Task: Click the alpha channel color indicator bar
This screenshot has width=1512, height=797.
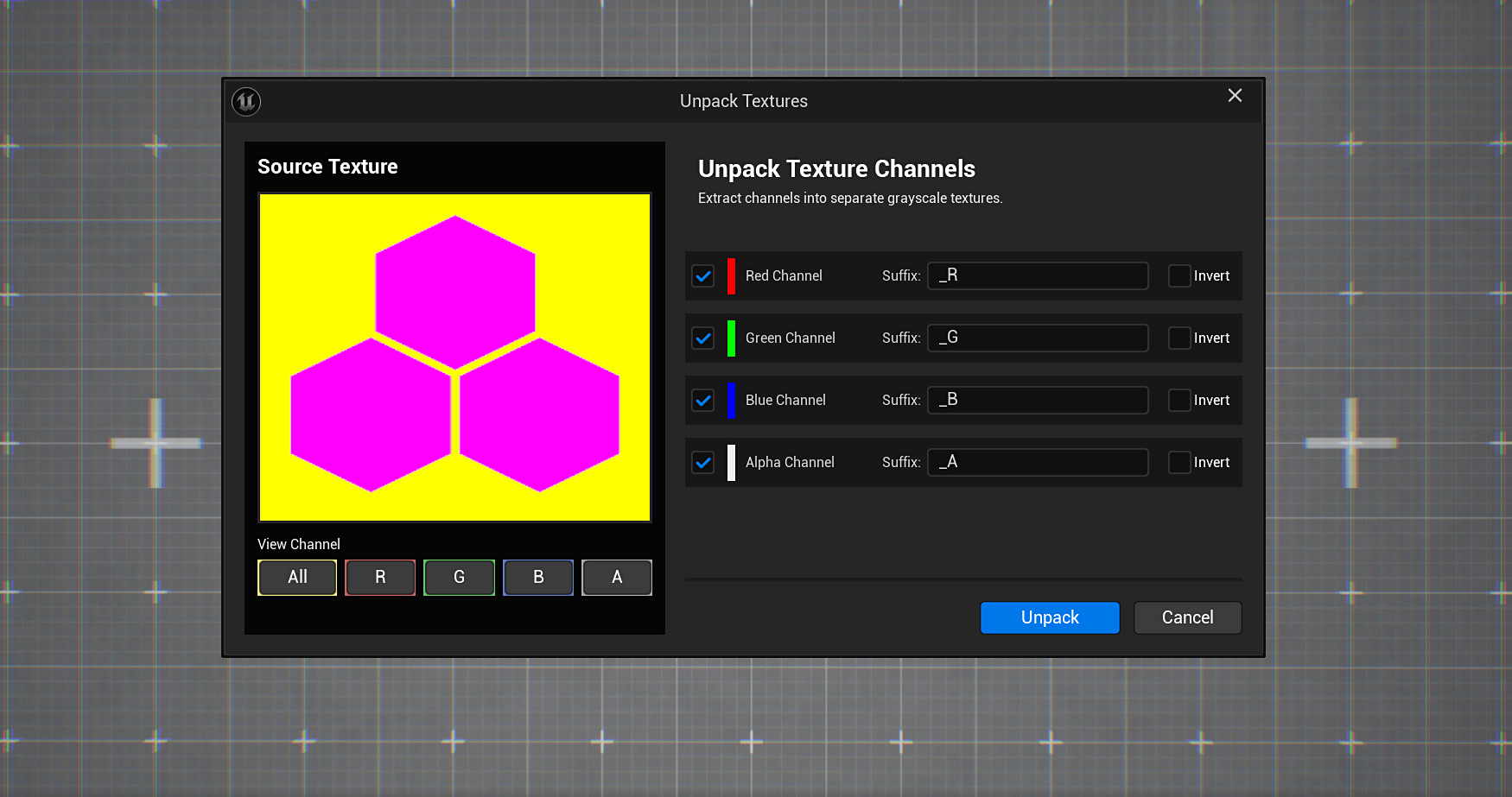Action: [730, 462]
